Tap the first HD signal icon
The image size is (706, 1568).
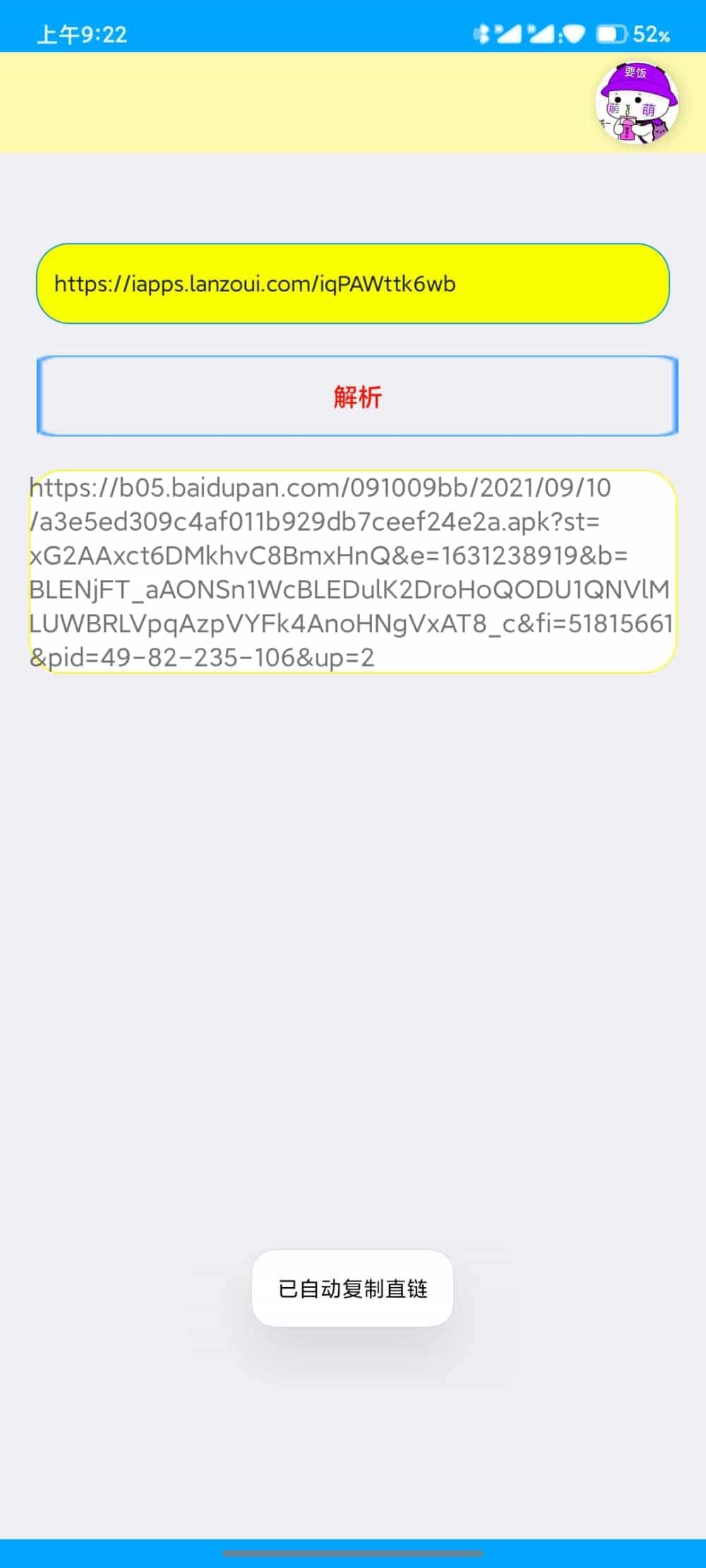pos(508,33)
